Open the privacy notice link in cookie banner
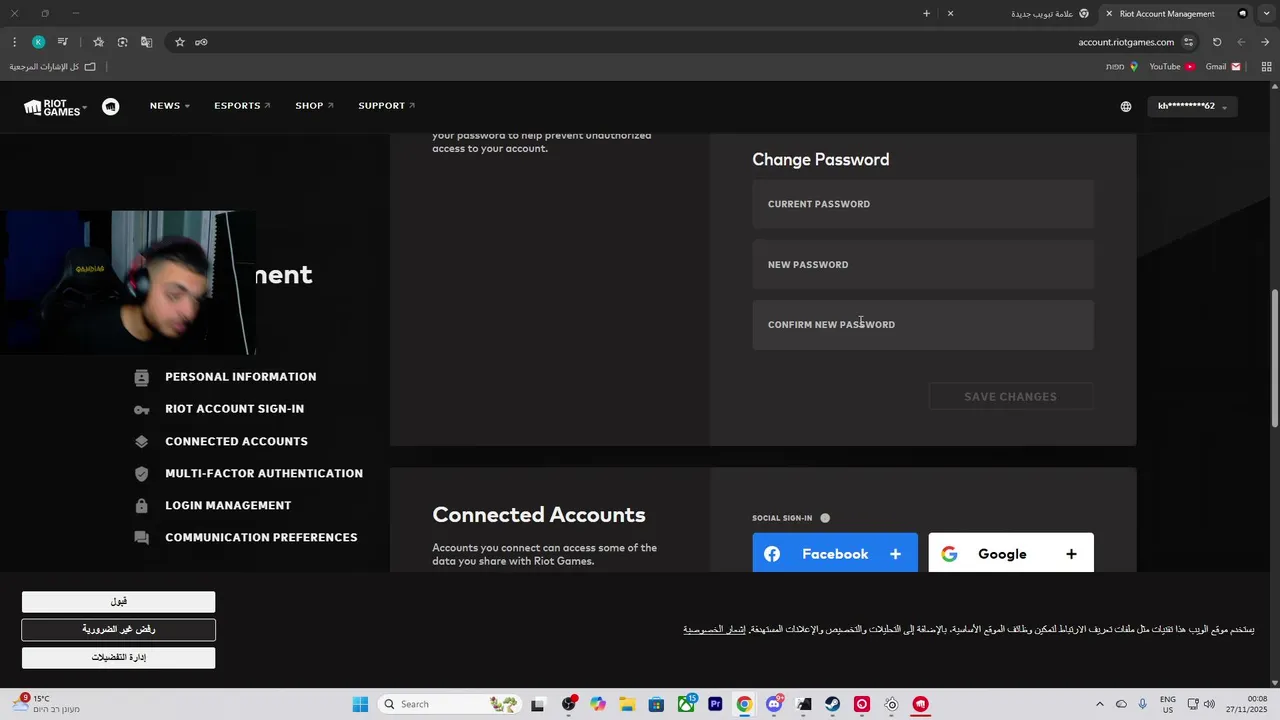Screen dimensions: 1280x720 [715, 630]
